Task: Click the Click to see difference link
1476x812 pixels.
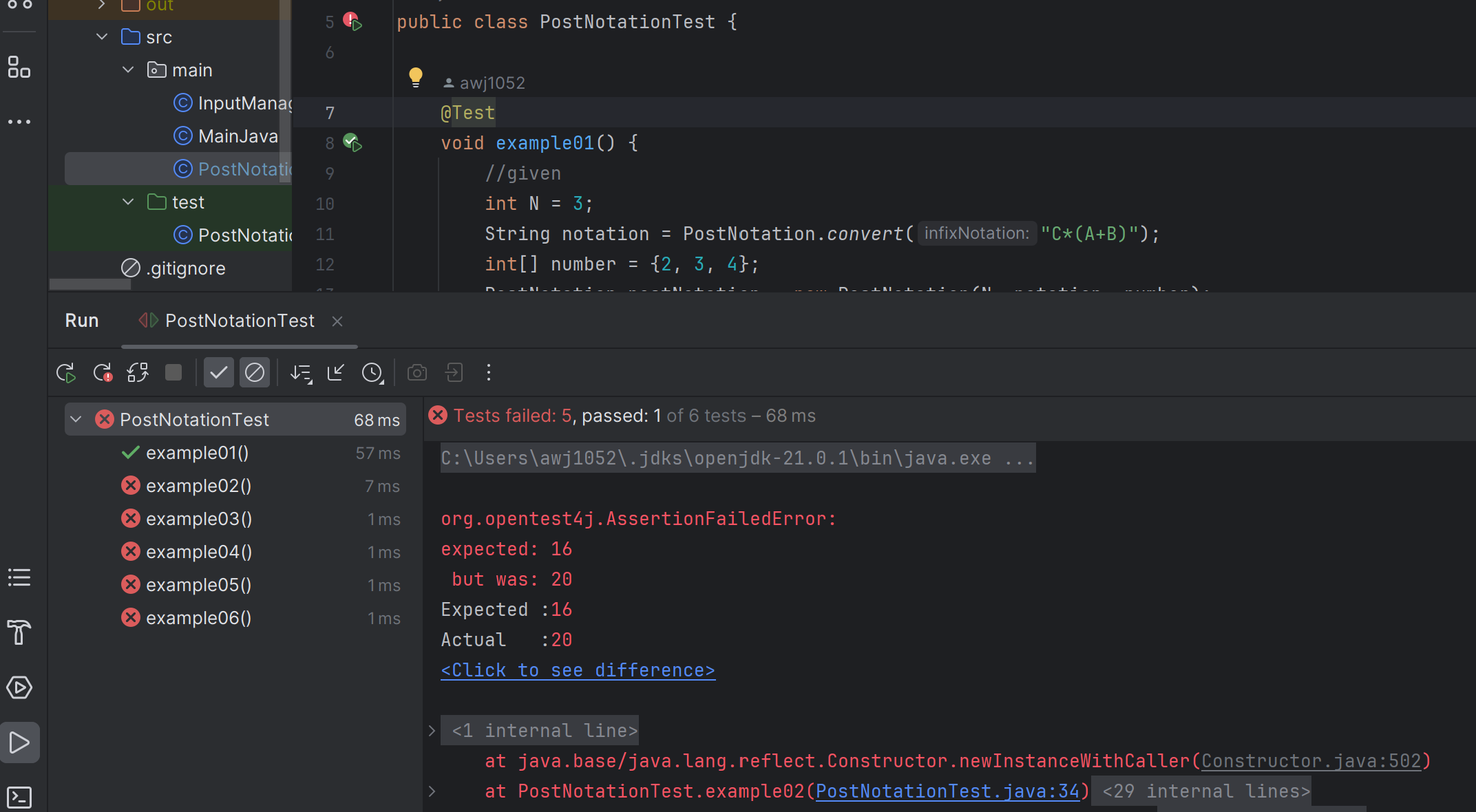Action: pos(578,670)
